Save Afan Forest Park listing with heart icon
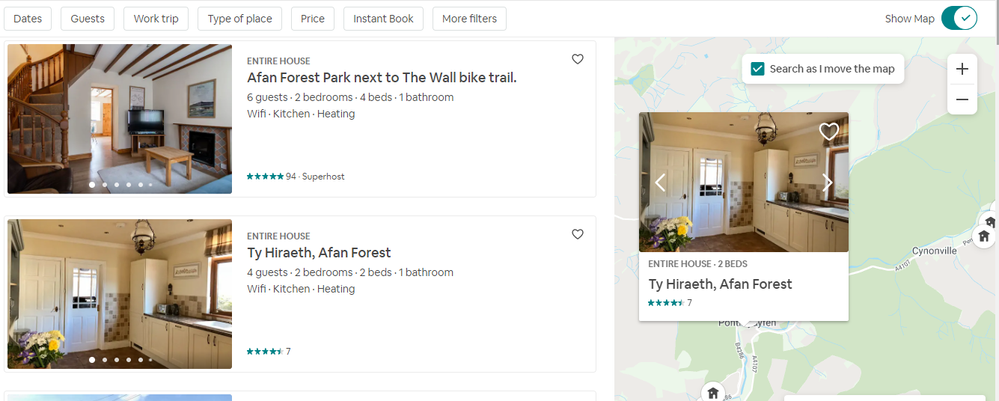The height and width of the screenshot is (401, 999). (x=577, y=60)
